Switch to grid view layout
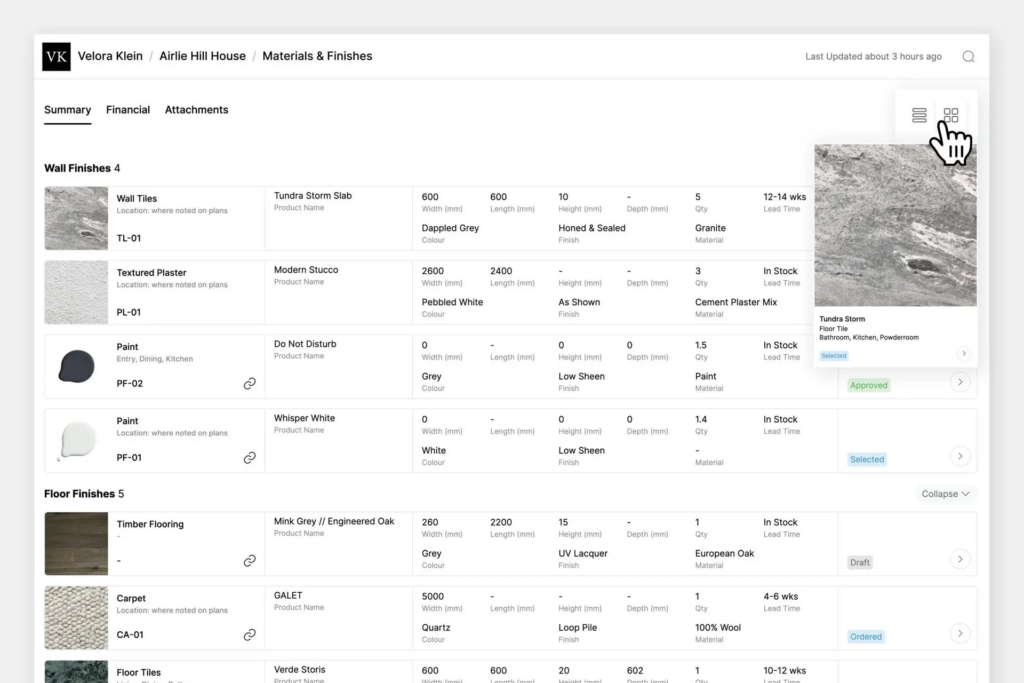1024x683 pixels. pyautogui.click(x=951, y=116)
